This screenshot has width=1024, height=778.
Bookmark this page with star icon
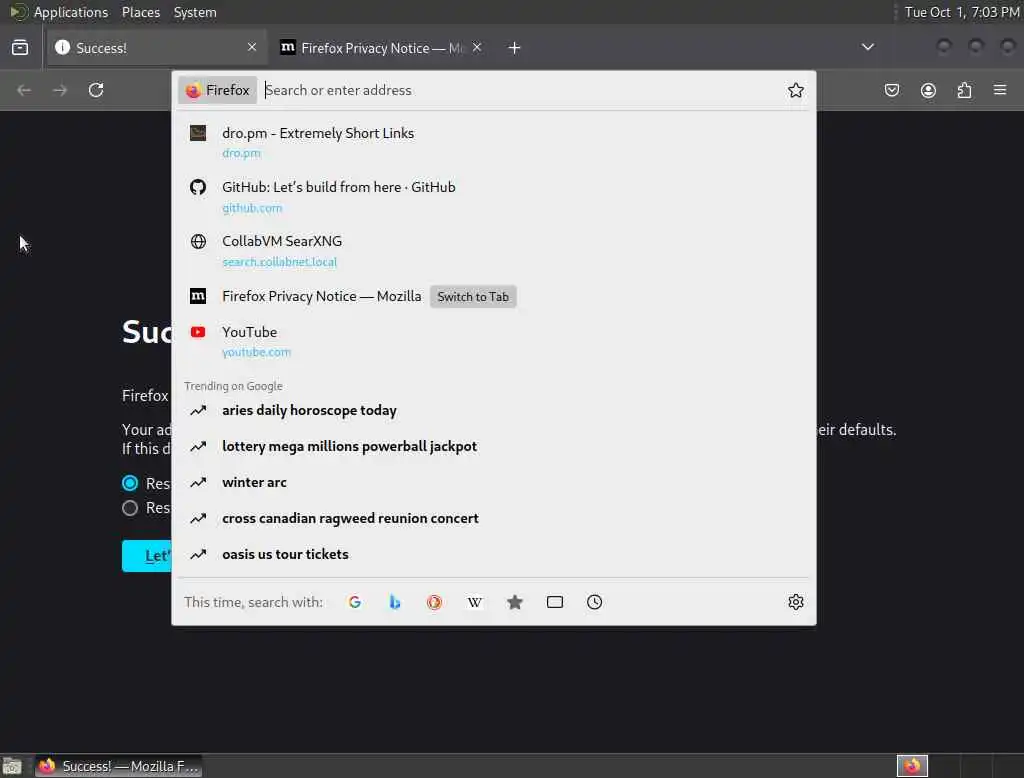795,90
